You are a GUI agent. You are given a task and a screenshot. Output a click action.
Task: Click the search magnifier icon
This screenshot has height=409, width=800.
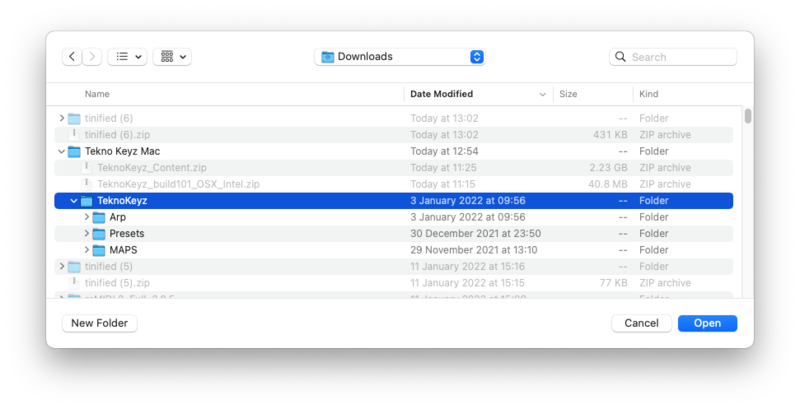click(620, 57)
